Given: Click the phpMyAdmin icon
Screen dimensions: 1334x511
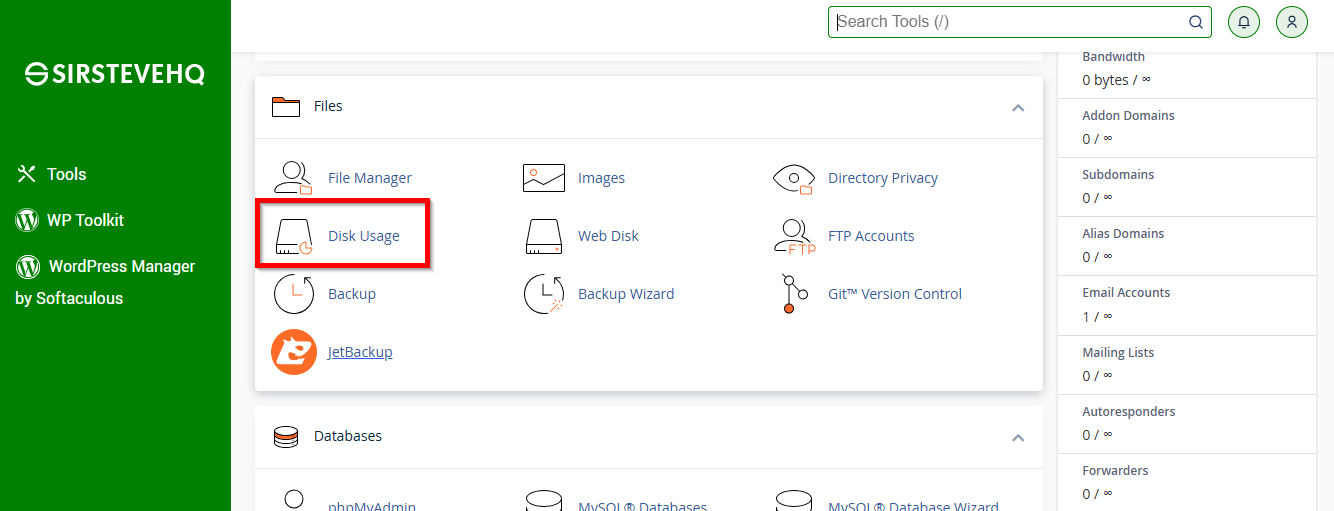Looking at the screenshot, I should [293, 499].
